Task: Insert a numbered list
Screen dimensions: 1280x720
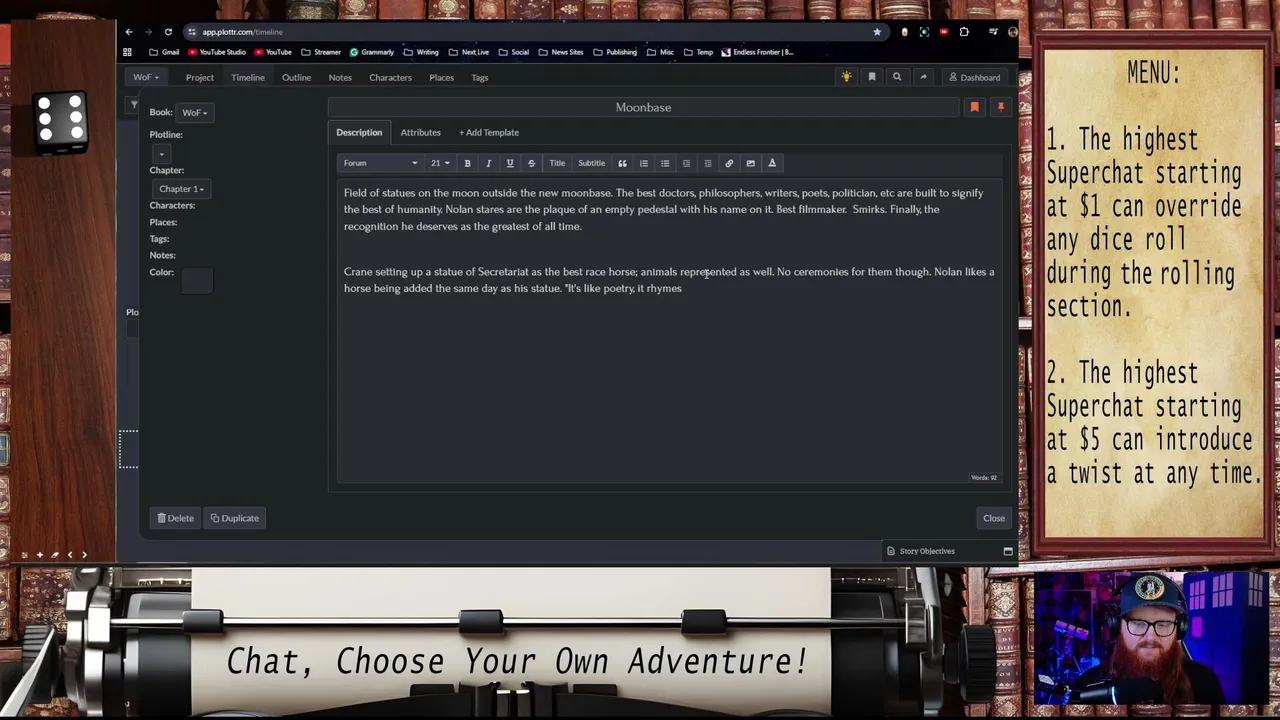Action: point(644,163)
